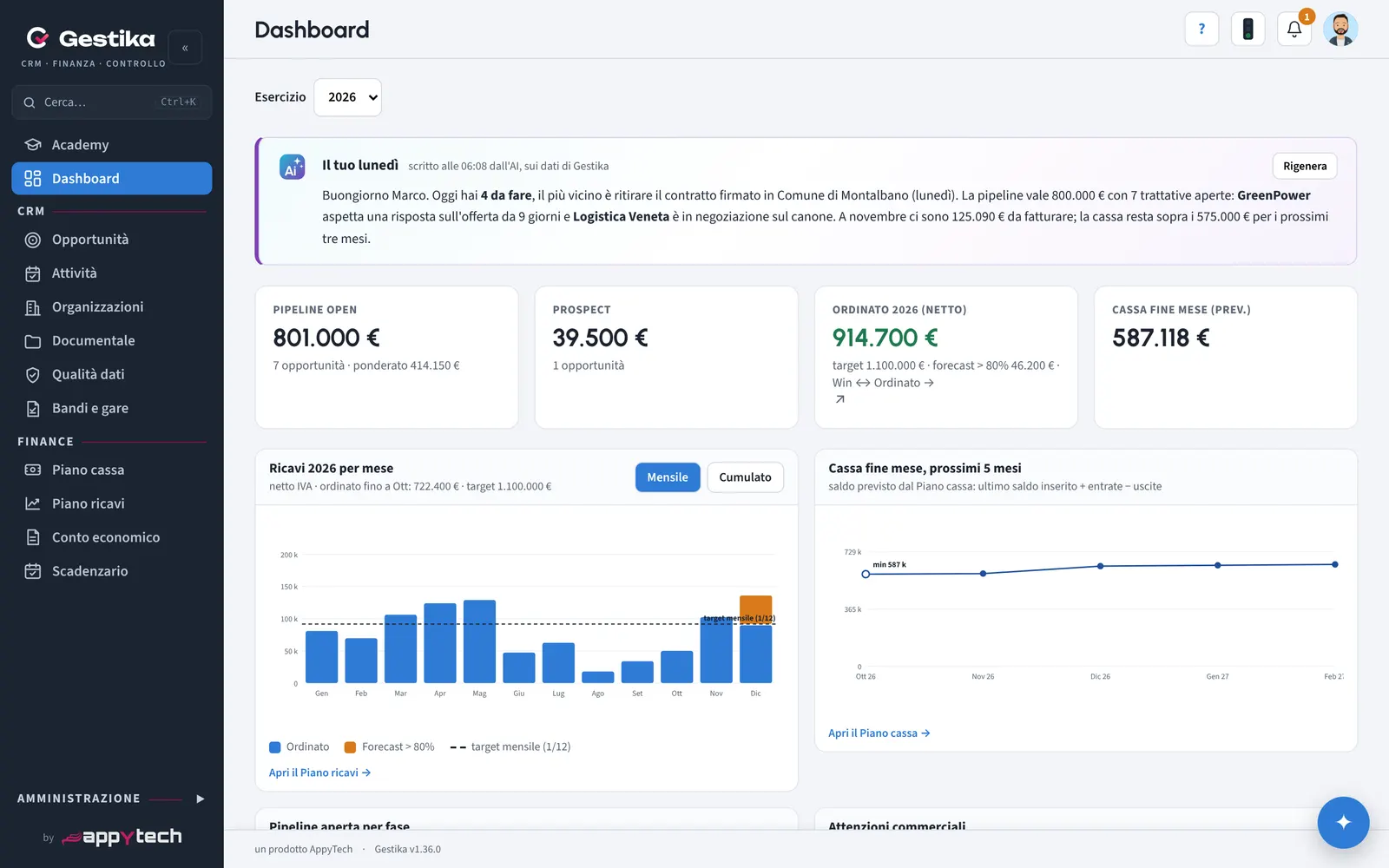Focus the Cerca search field
This screenshot has height=868, width=1389.
click(112, 102)
